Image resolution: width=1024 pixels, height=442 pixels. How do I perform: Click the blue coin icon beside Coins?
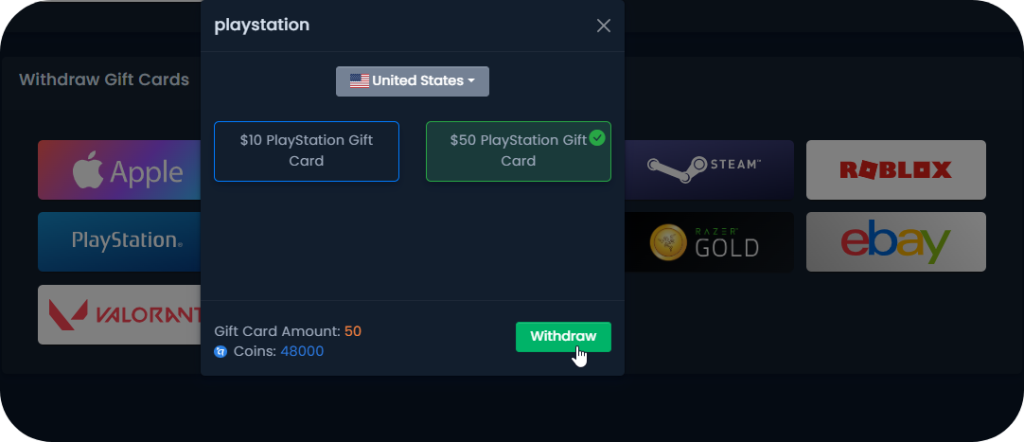click(x=221, y=352)
